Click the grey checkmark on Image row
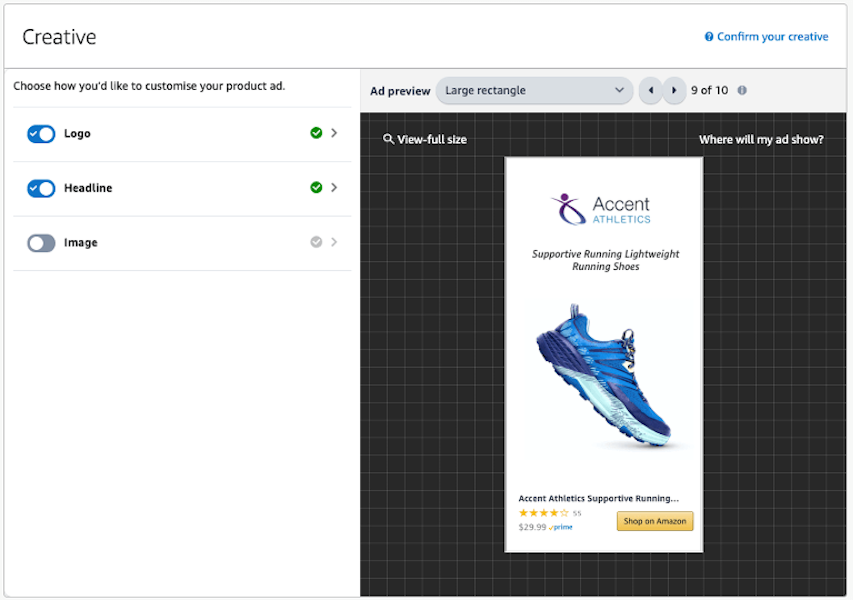 pyautogui.click(x=316, y=242)
